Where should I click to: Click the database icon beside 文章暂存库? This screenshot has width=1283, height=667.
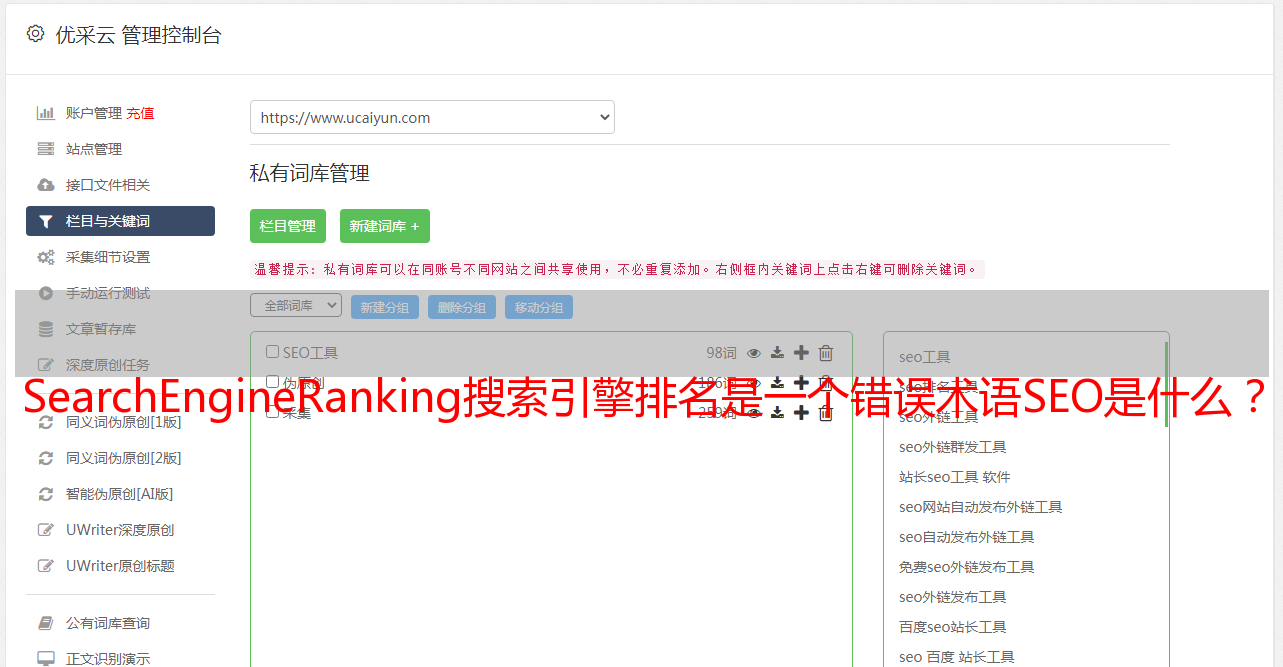click(x=46, y=329)
